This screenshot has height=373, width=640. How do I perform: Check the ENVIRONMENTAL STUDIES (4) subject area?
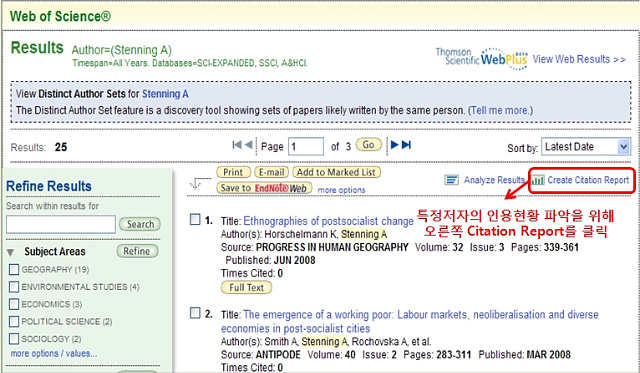click(x=14, y=287)
